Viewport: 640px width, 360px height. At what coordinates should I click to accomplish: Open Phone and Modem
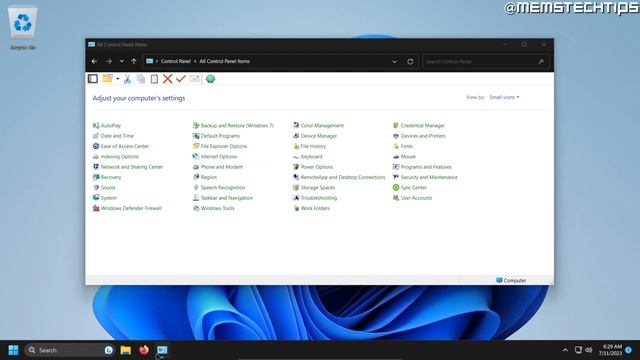(218, 167)
